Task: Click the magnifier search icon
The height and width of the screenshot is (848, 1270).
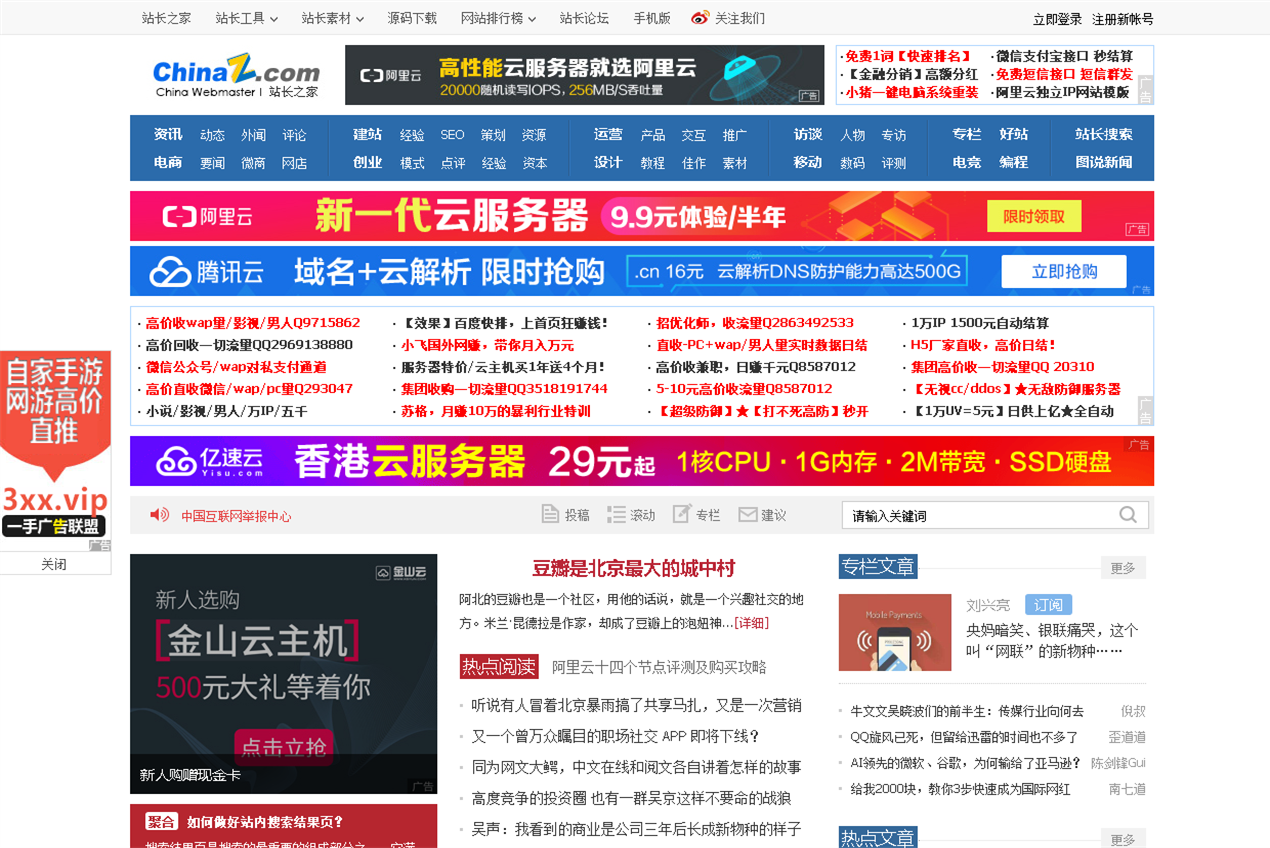Action: click(x=1128, y=515)
